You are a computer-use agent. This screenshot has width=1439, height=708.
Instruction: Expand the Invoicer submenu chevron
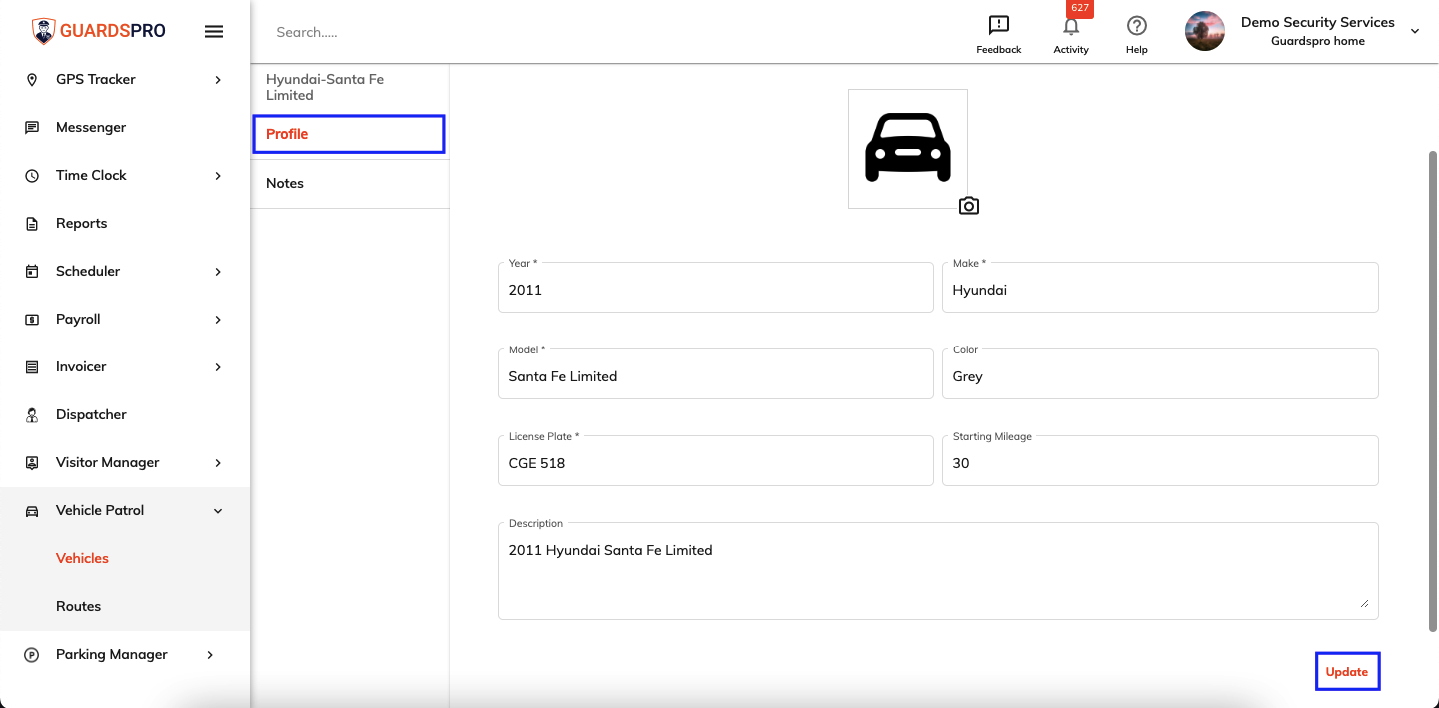click(x=218, y=367)
